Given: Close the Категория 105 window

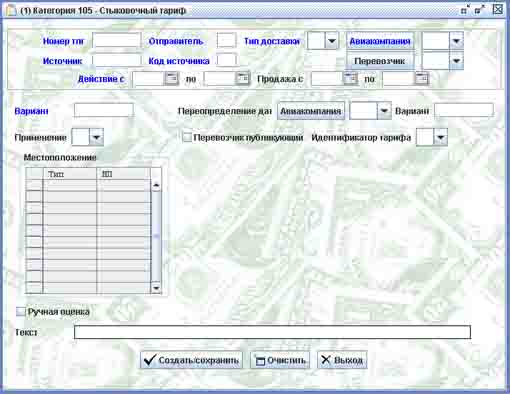Looking at the screenshot, I should coord(497,9).
